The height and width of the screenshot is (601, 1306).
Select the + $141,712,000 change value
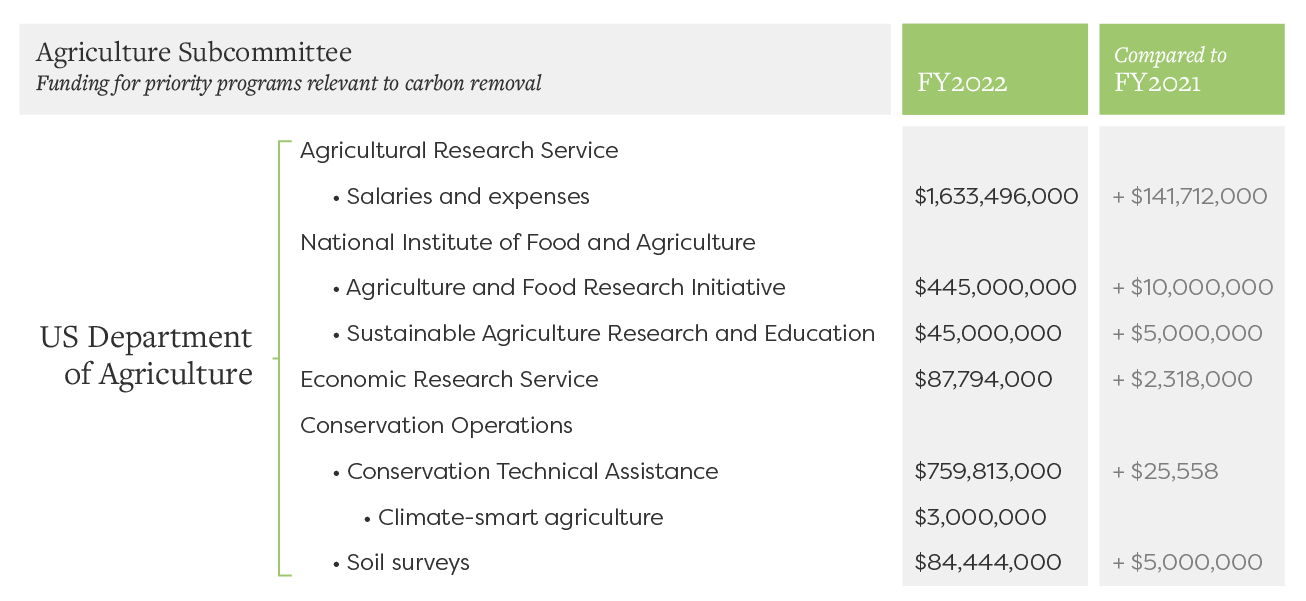1190,196
